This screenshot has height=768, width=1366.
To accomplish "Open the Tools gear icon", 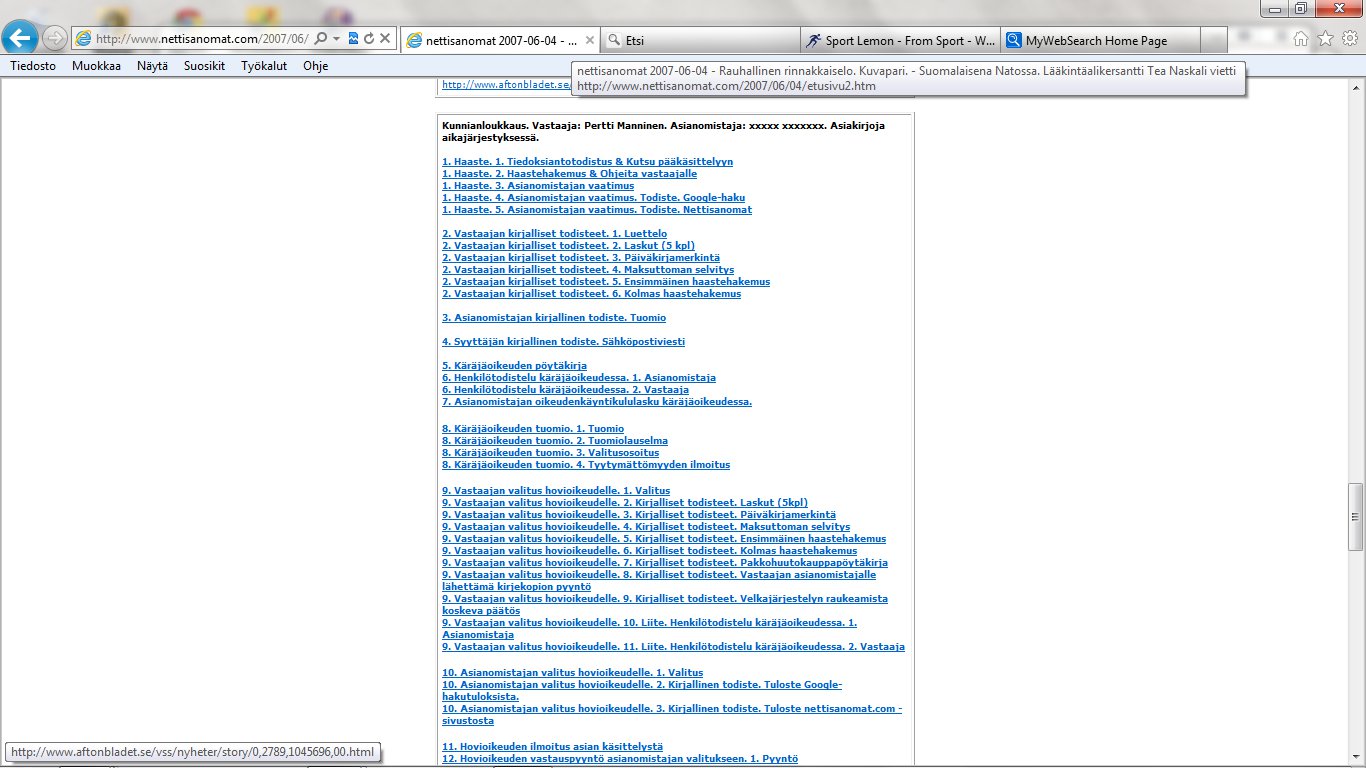I will [1349, 39].
